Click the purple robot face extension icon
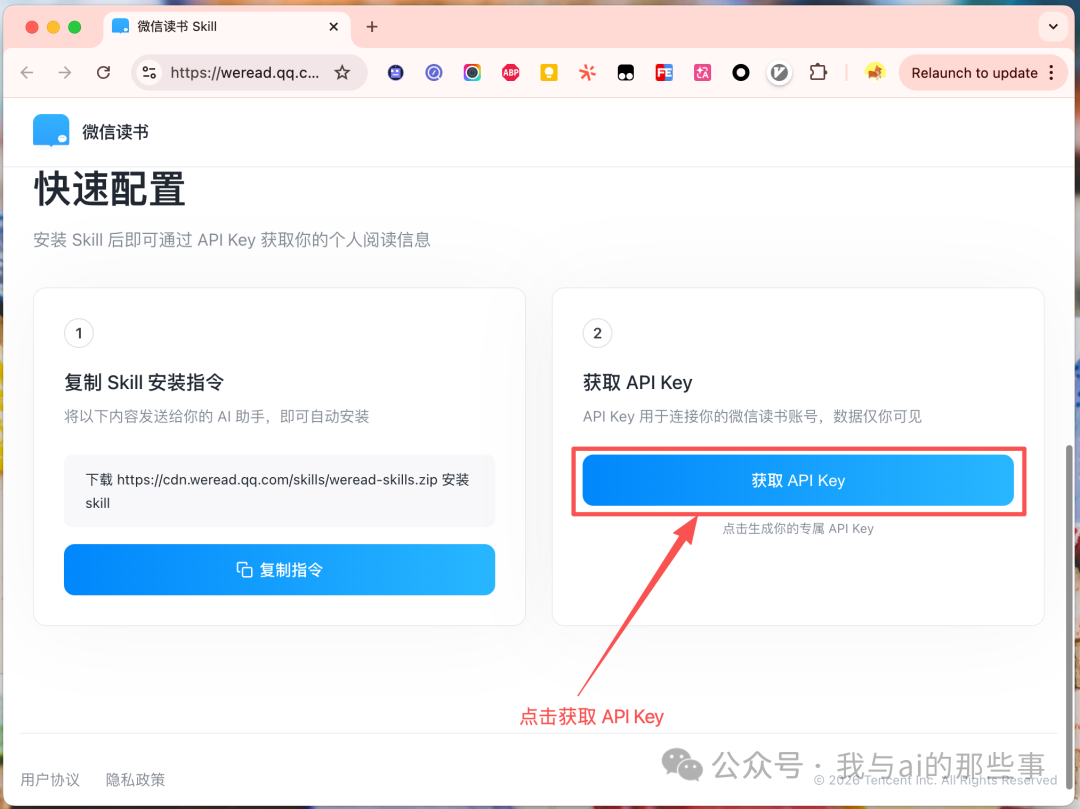1080x809 pixels. pyautogui.click(x=395, y=72)
